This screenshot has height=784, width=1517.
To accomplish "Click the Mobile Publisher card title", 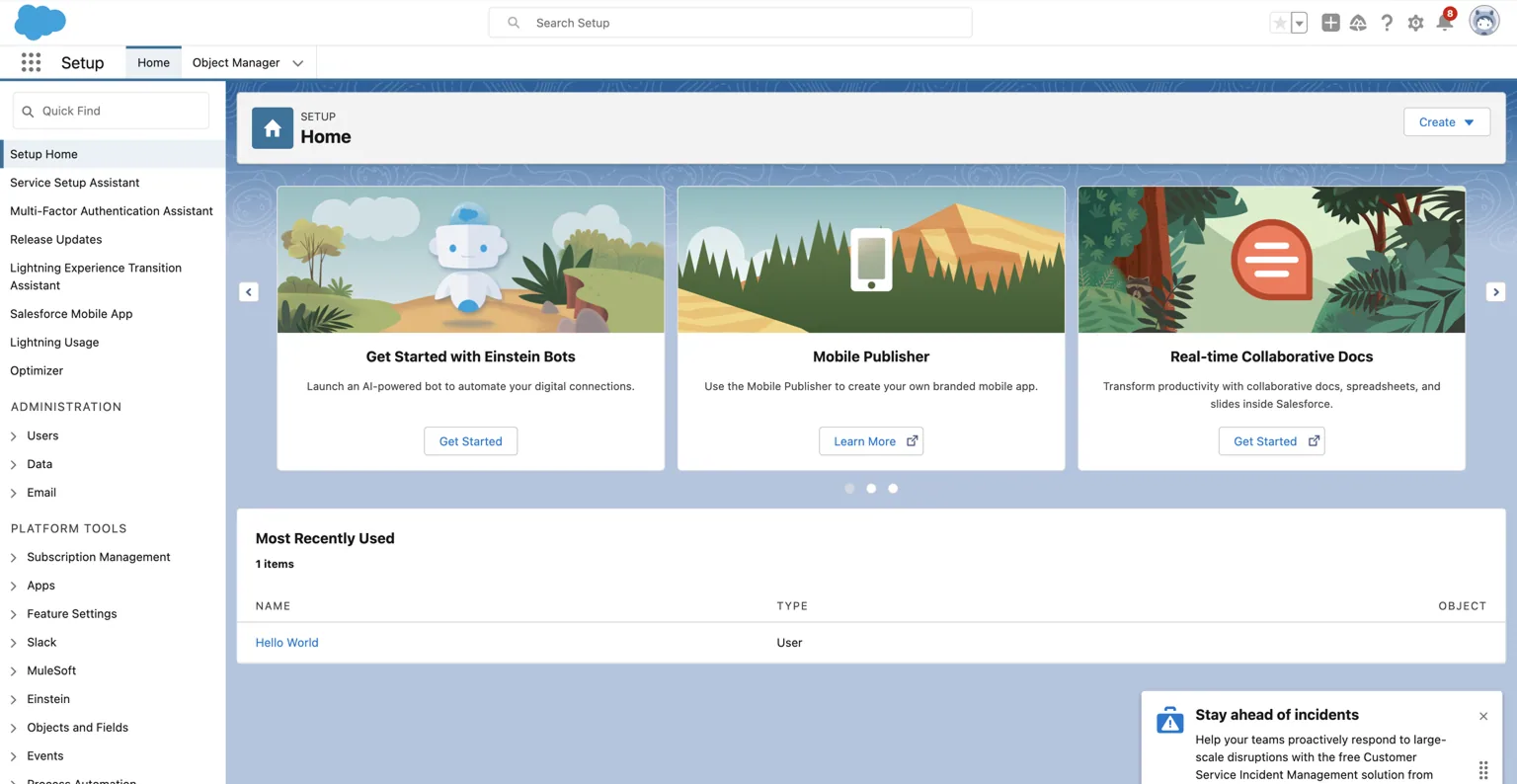I will click(871, 356).
